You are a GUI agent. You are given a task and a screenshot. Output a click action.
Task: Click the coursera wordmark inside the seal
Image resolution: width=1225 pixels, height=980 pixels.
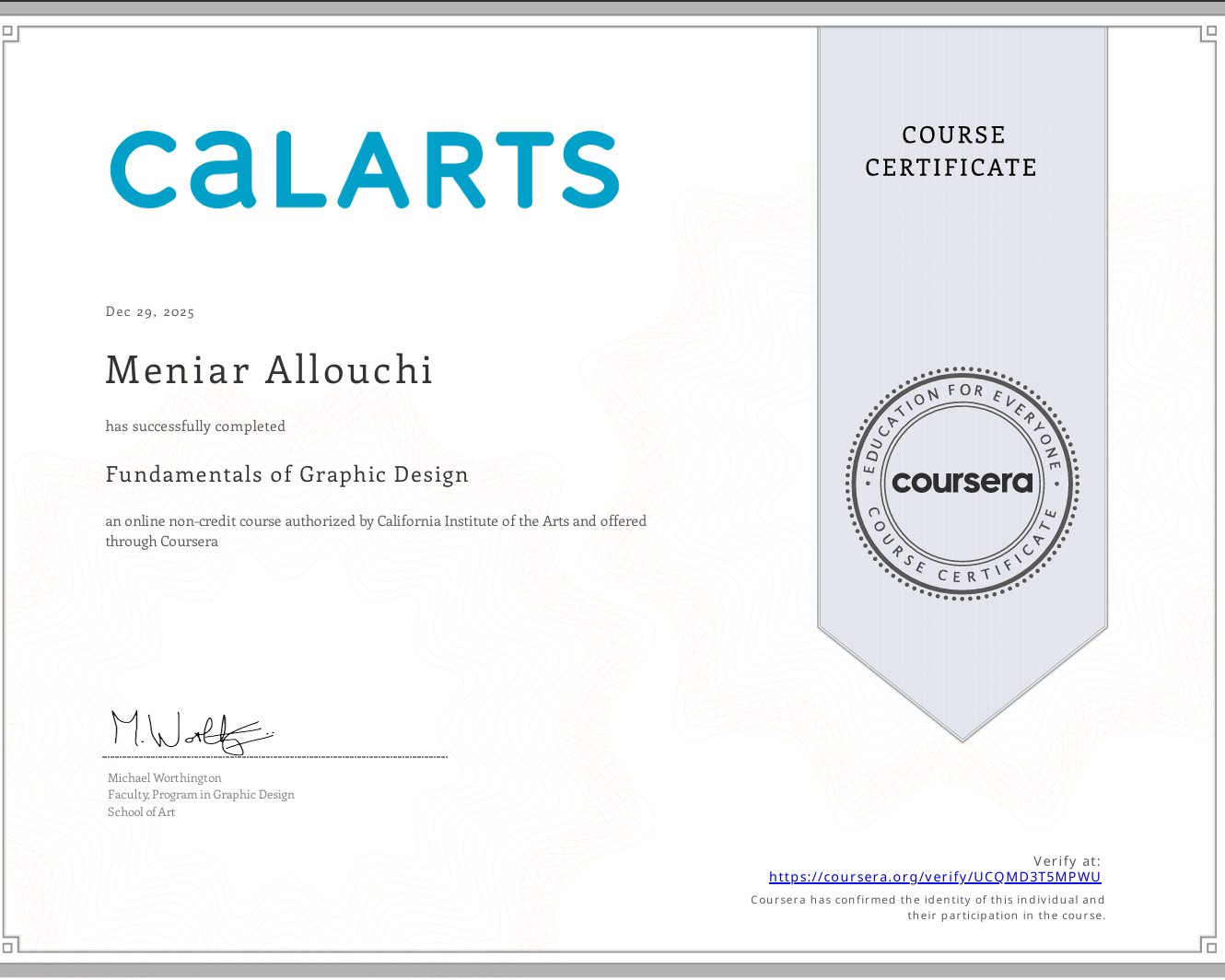pos(961,482)
